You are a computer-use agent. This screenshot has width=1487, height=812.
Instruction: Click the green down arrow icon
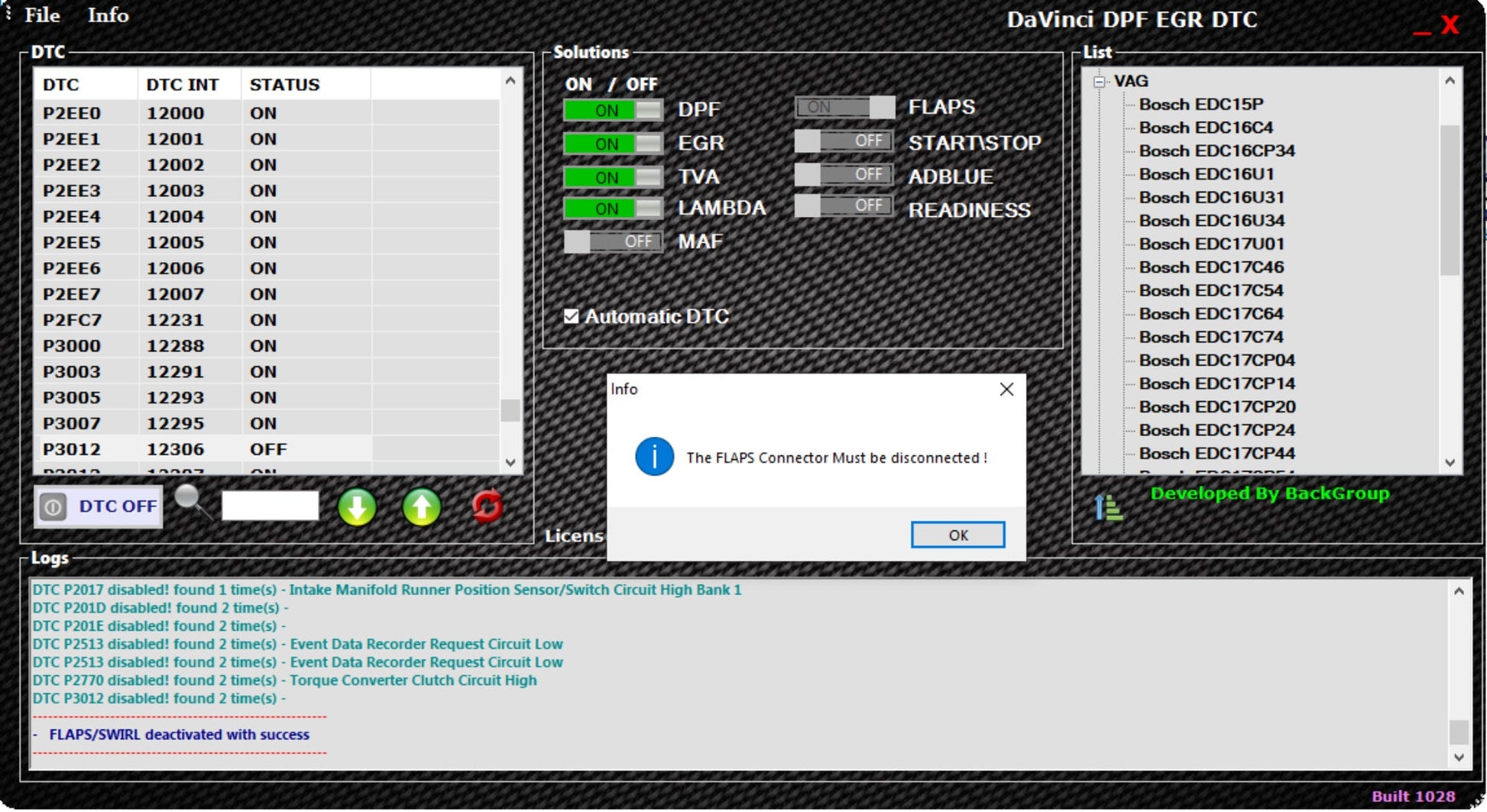357,507
